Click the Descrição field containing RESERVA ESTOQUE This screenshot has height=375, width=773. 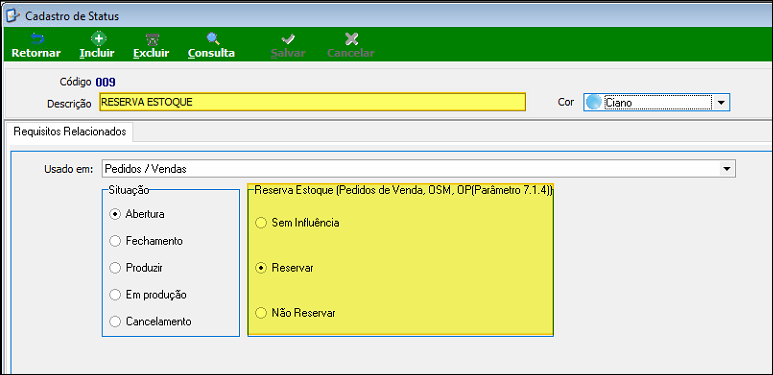pos(313,102)
